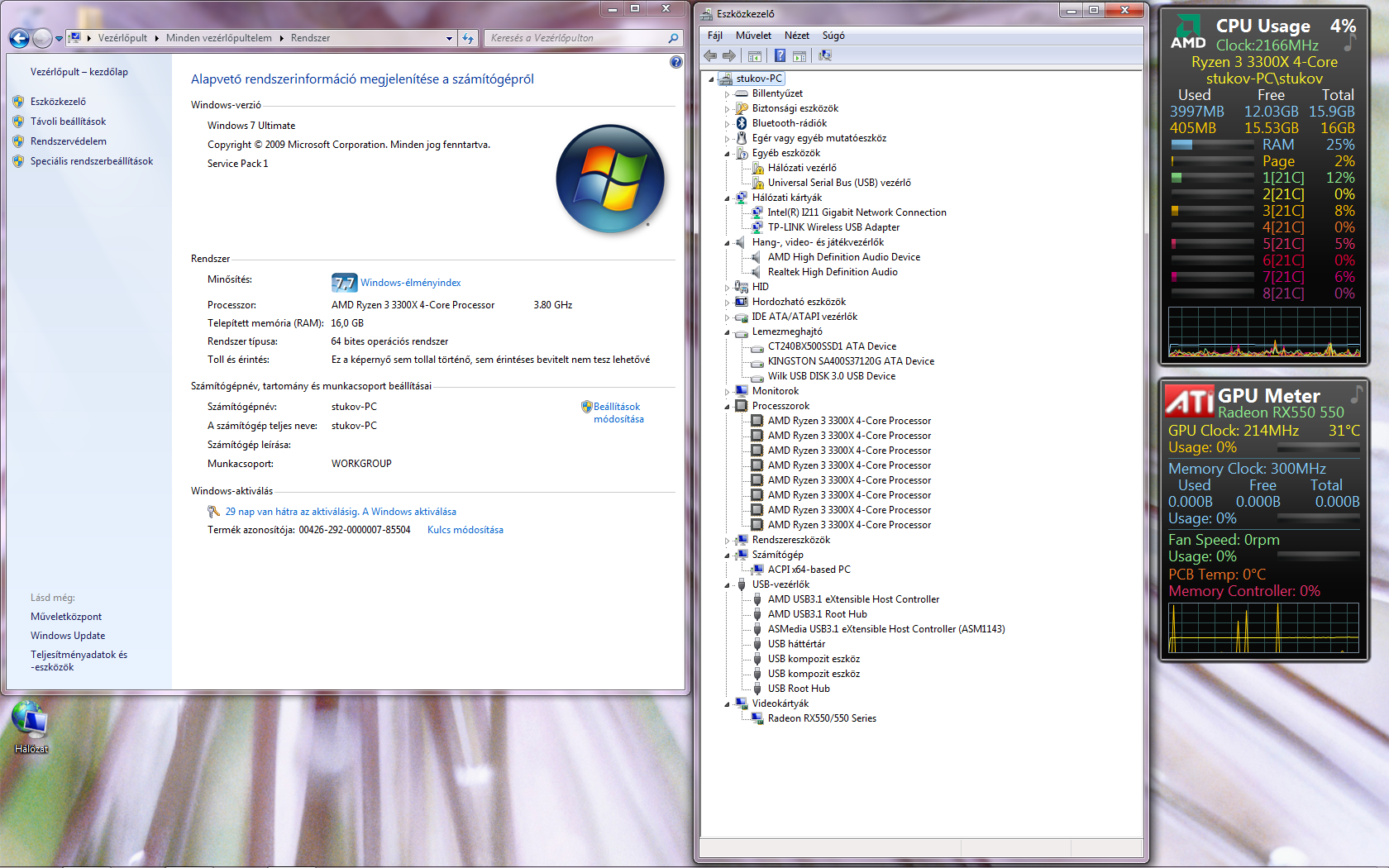
Task: Click the Windows logo in System window
Action: (610, 179)
